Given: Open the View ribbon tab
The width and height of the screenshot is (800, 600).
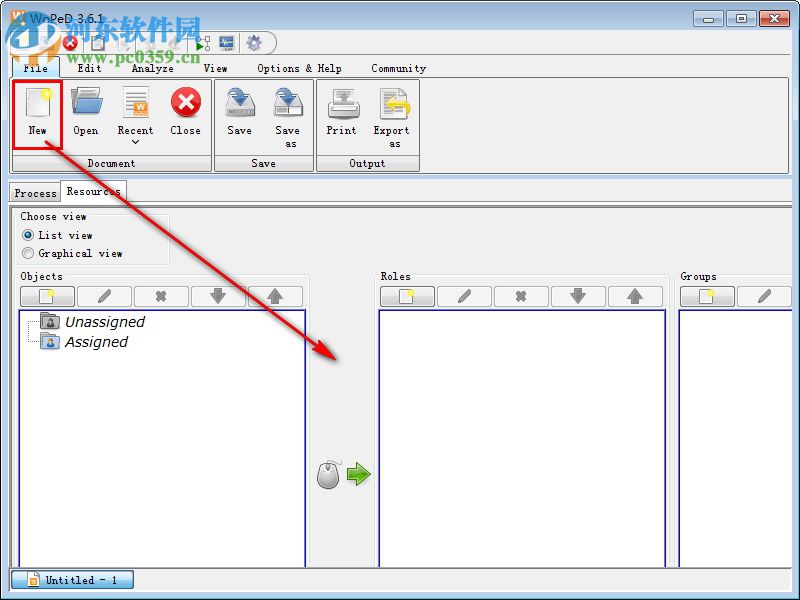Looking at the screenshot, I should pos(215,68).
